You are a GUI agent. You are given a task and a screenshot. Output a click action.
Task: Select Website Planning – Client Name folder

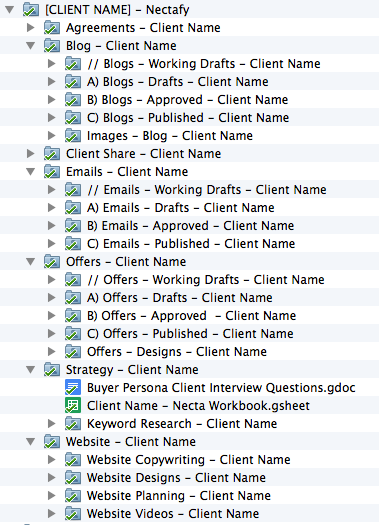tap(178, 496)
